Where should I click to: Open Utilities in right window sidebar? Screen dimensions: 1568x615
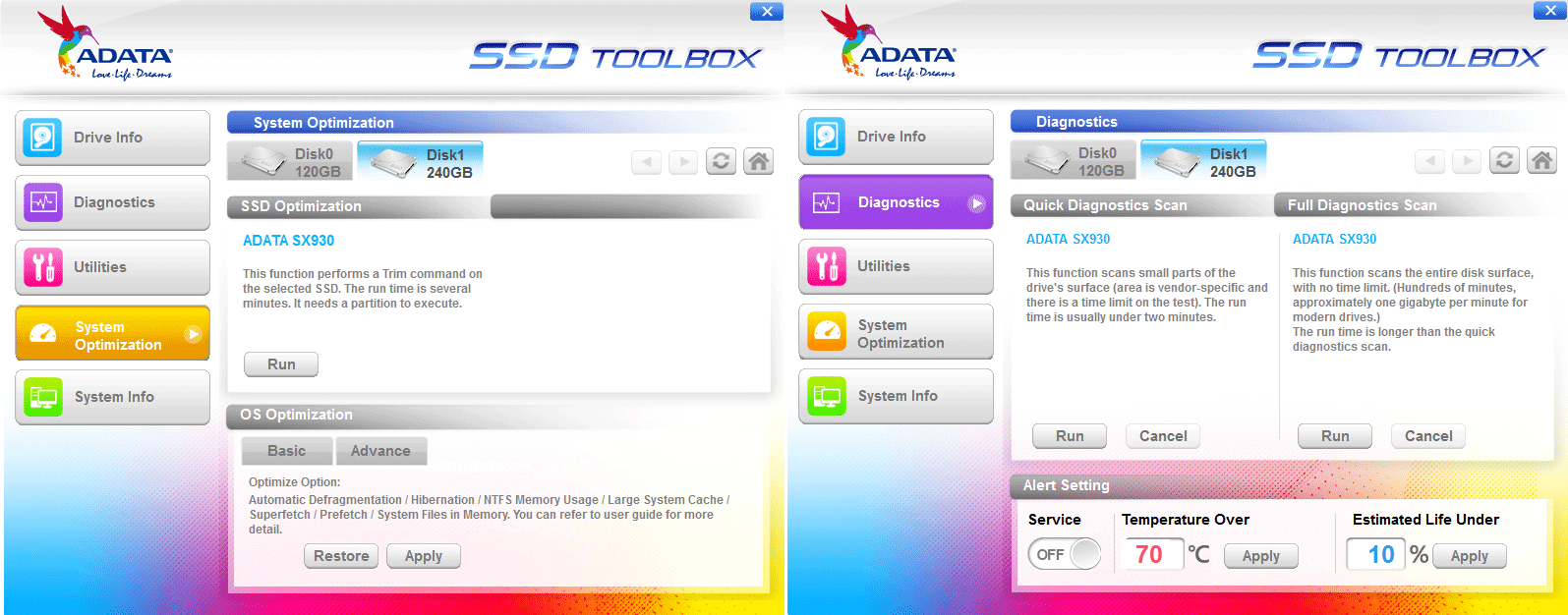click(896, 266)
